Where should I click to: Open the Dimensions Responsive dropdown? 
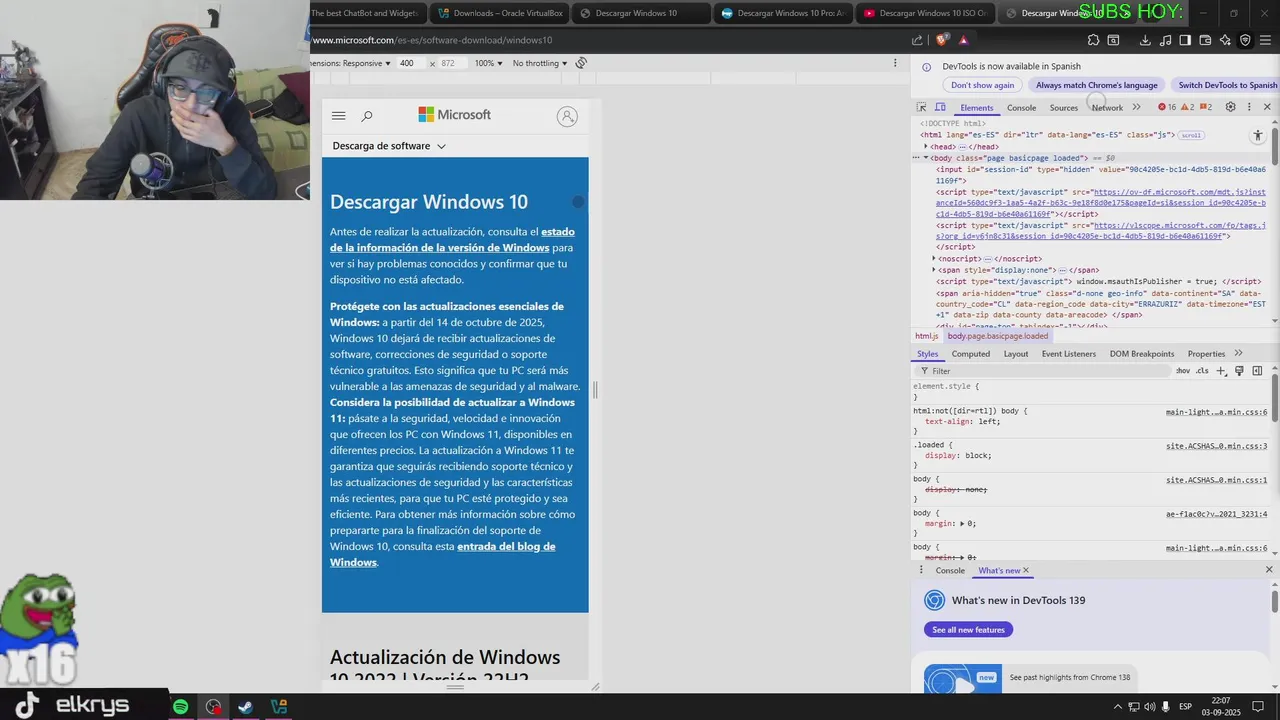[x=351, y=63]
